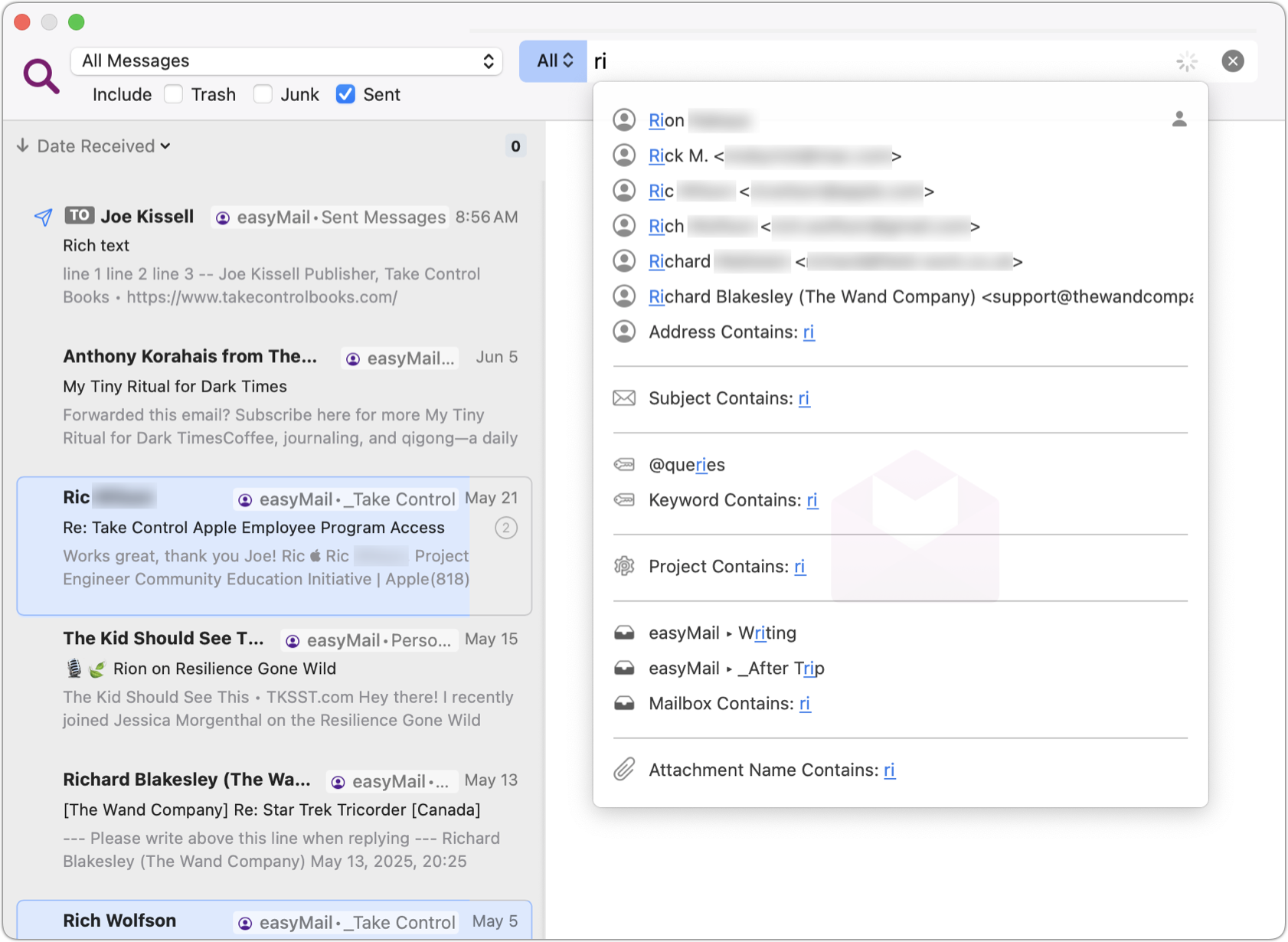Click the purple magnifying glass search icon
The image size is (1288, 942).
(x=41, y=76)
